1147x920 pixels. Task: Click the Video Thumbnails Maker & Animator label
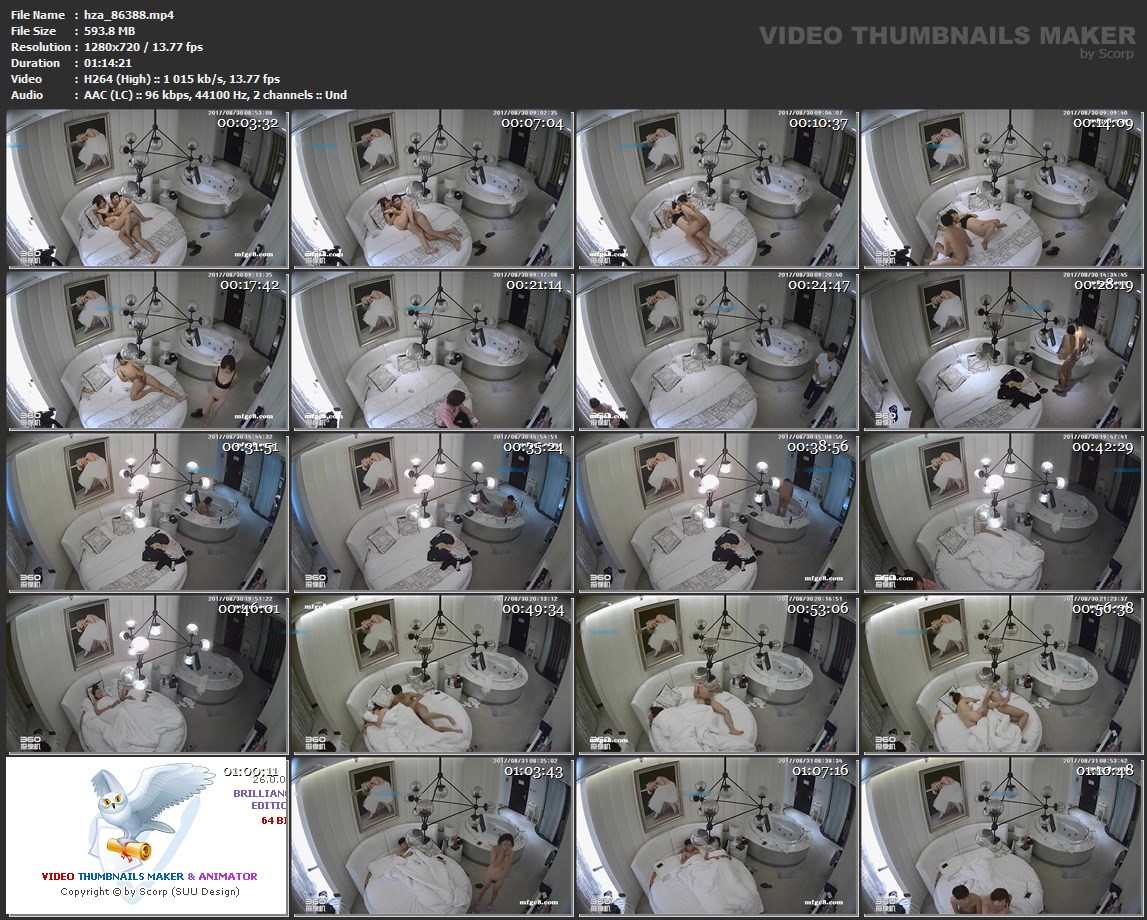pyautogui.click(x=149, y=876)
